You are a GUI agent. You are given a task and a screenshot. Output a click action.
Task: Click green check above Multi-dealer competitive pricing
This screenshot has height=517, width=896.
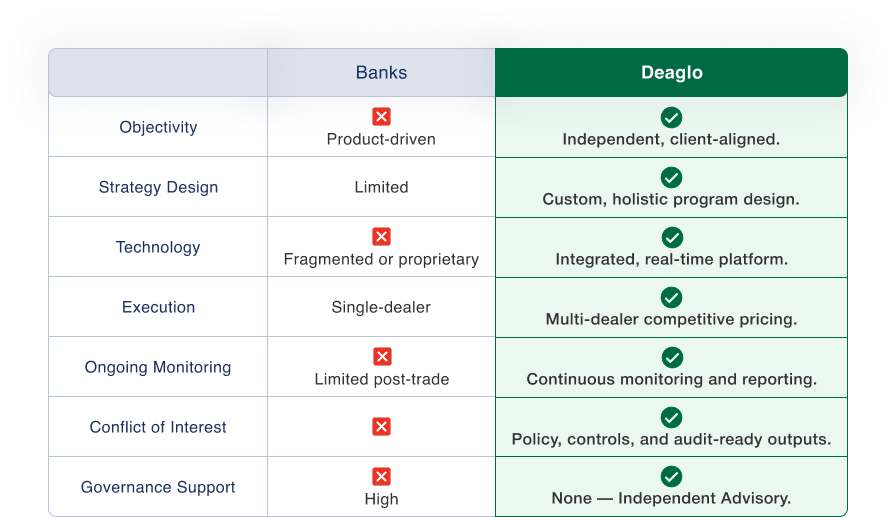671,297
